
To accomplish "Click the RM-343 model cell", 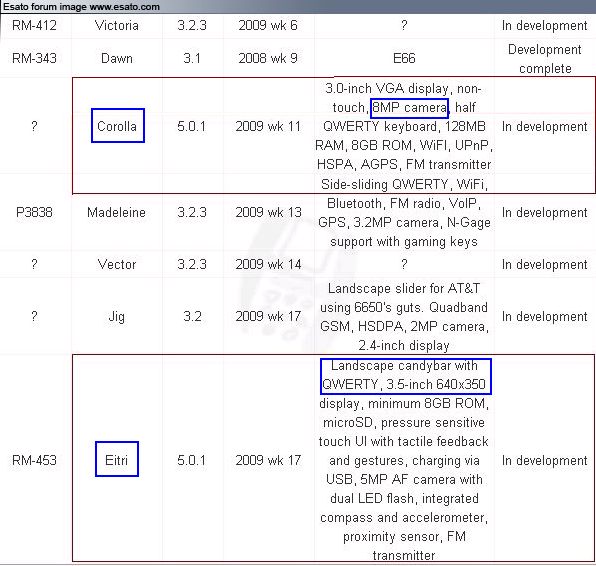I will click(34, 58).
